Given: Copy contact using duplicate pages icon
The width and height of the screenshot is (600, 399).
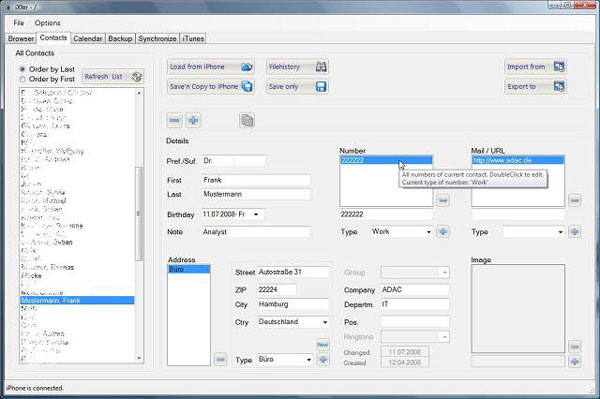Looking at the screenshot, I should pyautogui.click(x=247, y=121).
